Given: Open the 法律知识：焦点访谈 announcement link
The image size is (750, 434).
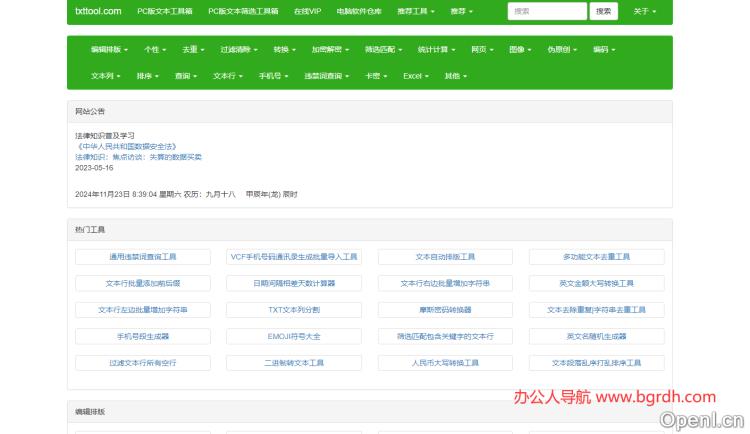Looking at the screenshot, I should [138, 156].
